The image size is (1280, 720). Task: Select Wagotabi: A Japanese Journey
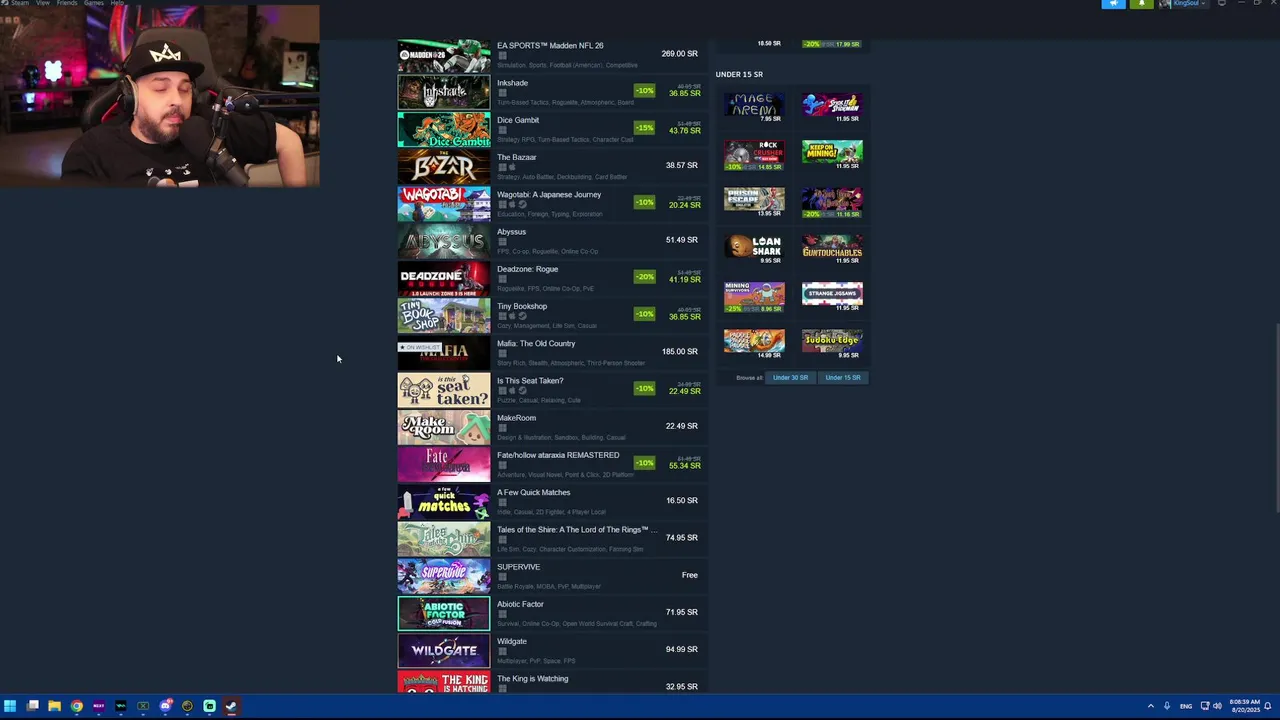[553, 203]
